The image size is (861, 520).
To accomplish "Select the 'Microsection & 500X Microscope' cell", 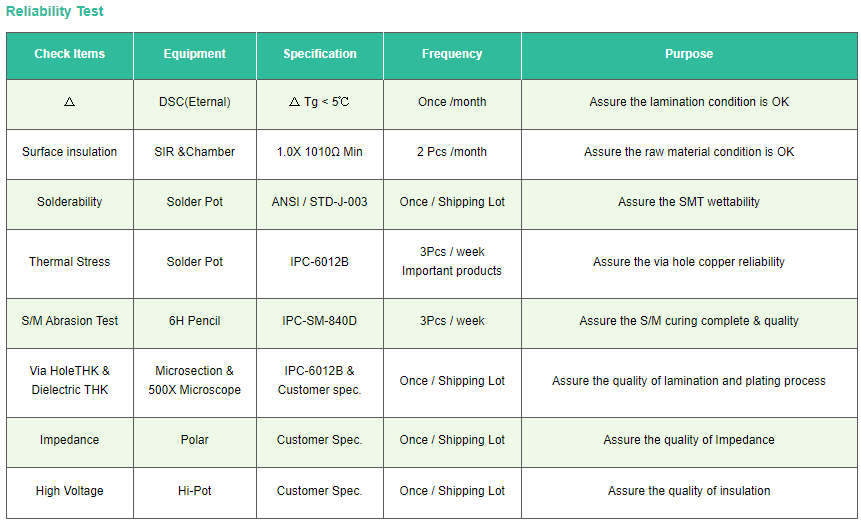I will click(195, 380).
